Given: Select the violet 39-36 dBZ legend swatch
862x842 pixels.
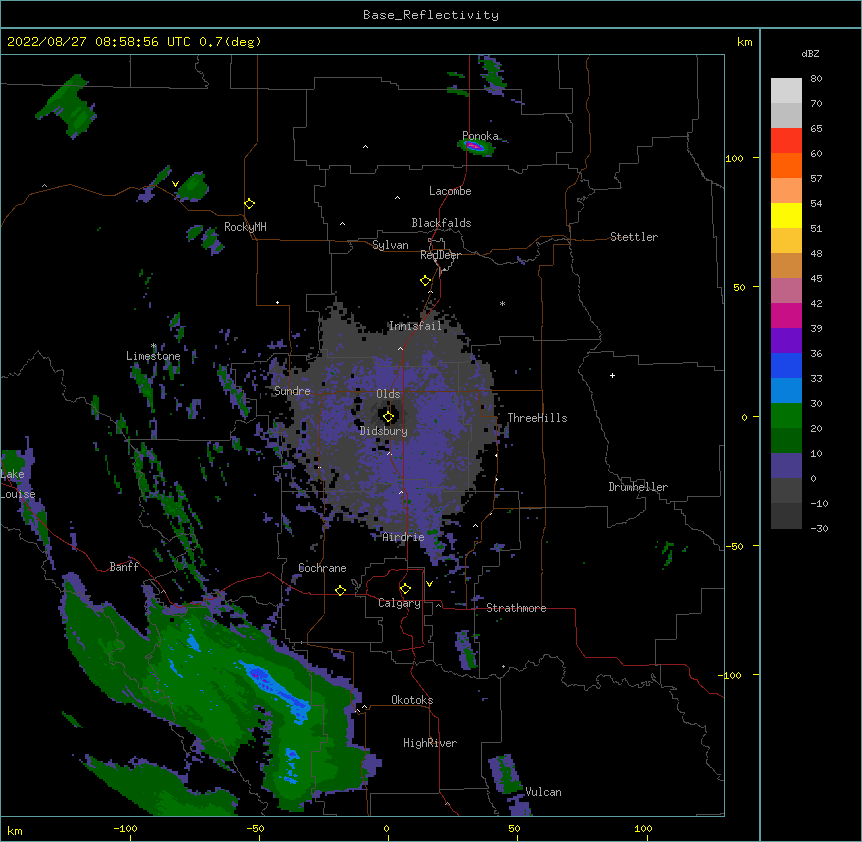Looking at the screenshot, I should tap(786, 341).
